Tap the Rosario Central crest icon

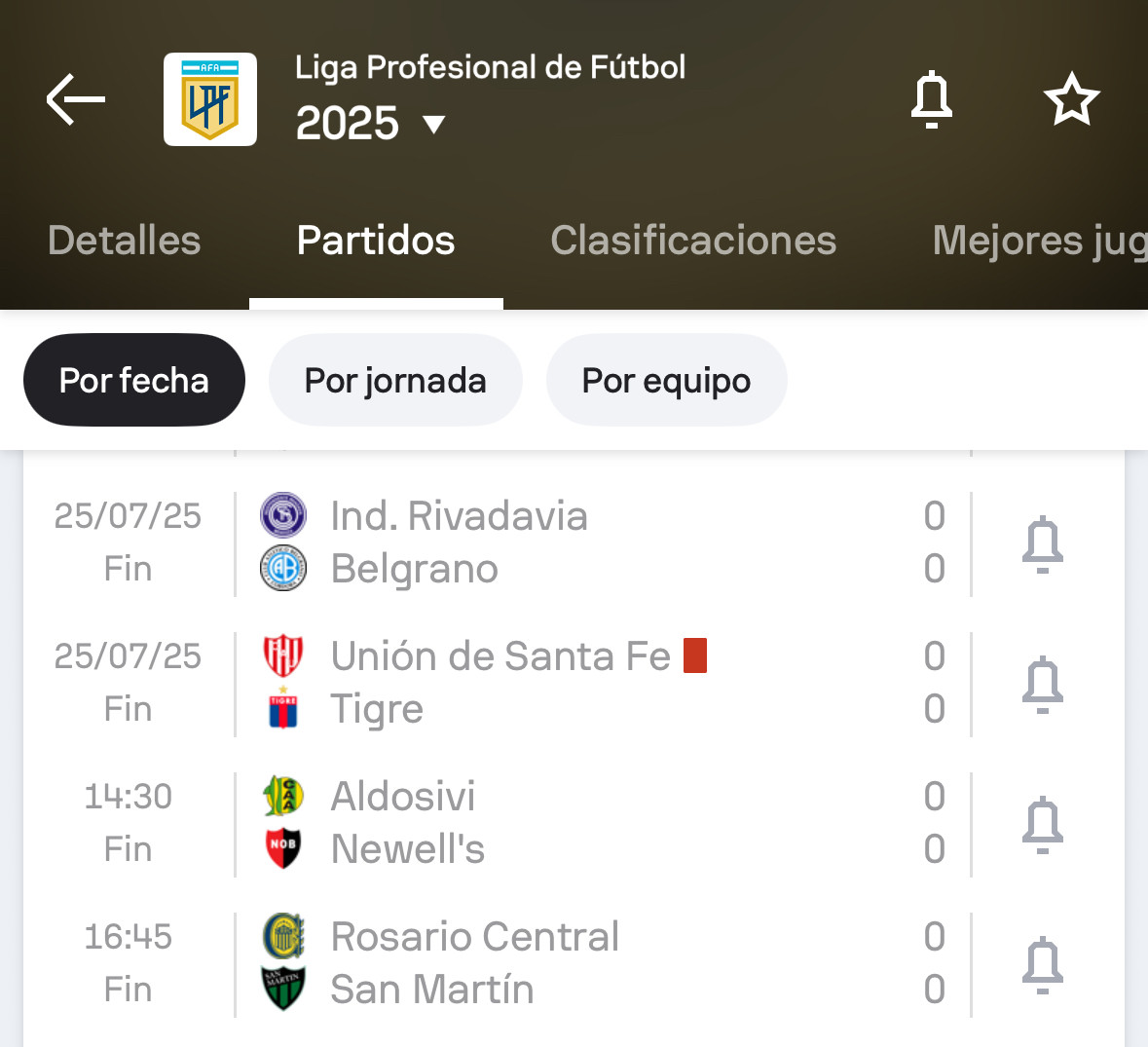pos(283,936)
